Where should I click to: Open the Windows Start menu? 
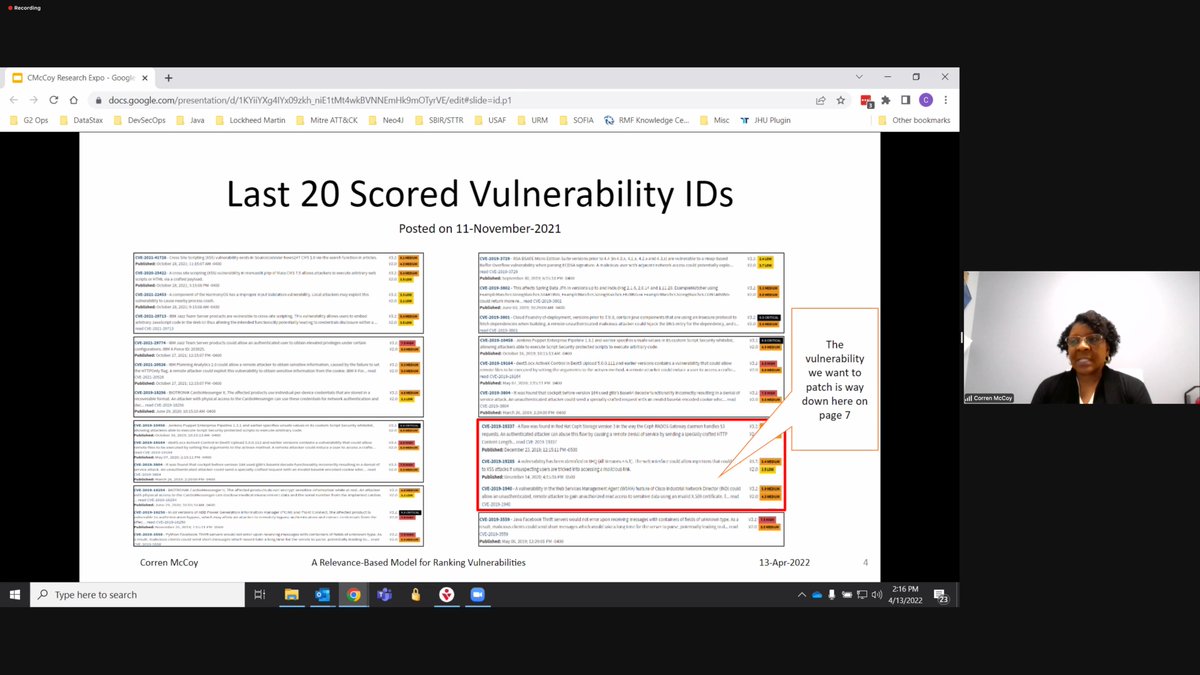(15, 594)
